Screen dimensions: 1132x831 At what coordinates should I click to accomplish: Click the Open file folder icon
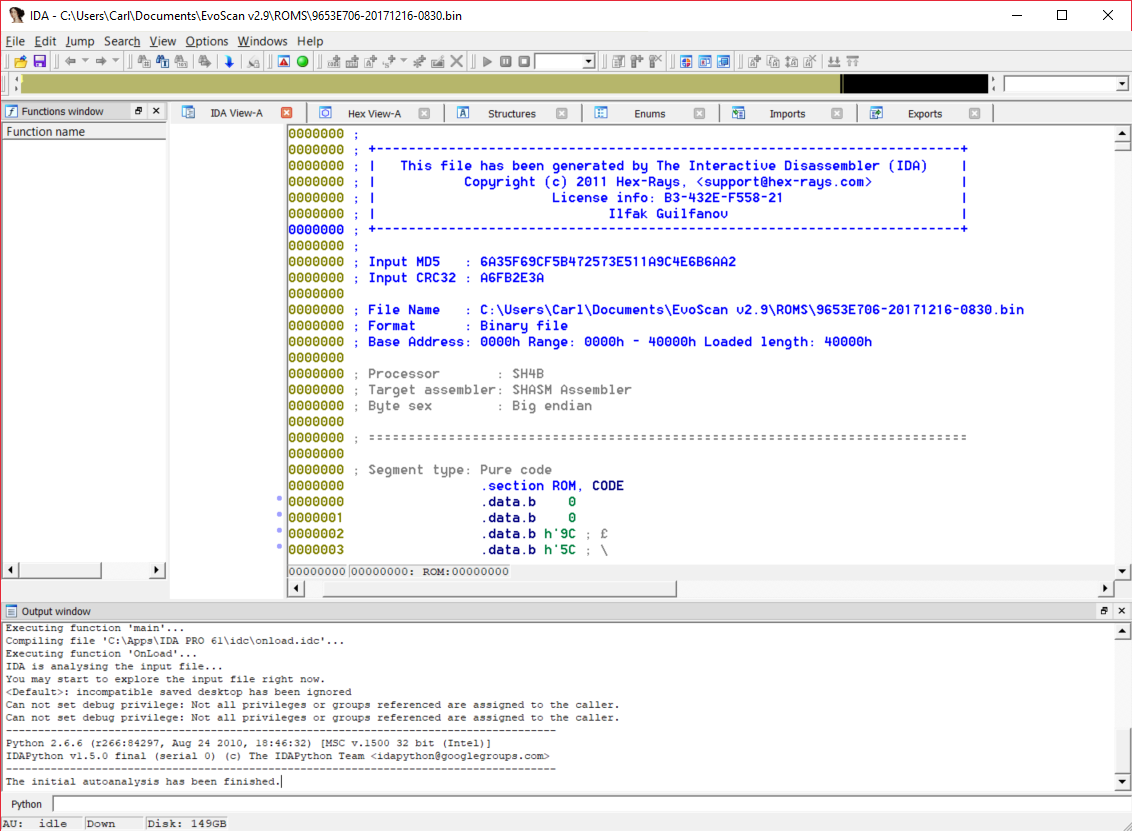20,62
